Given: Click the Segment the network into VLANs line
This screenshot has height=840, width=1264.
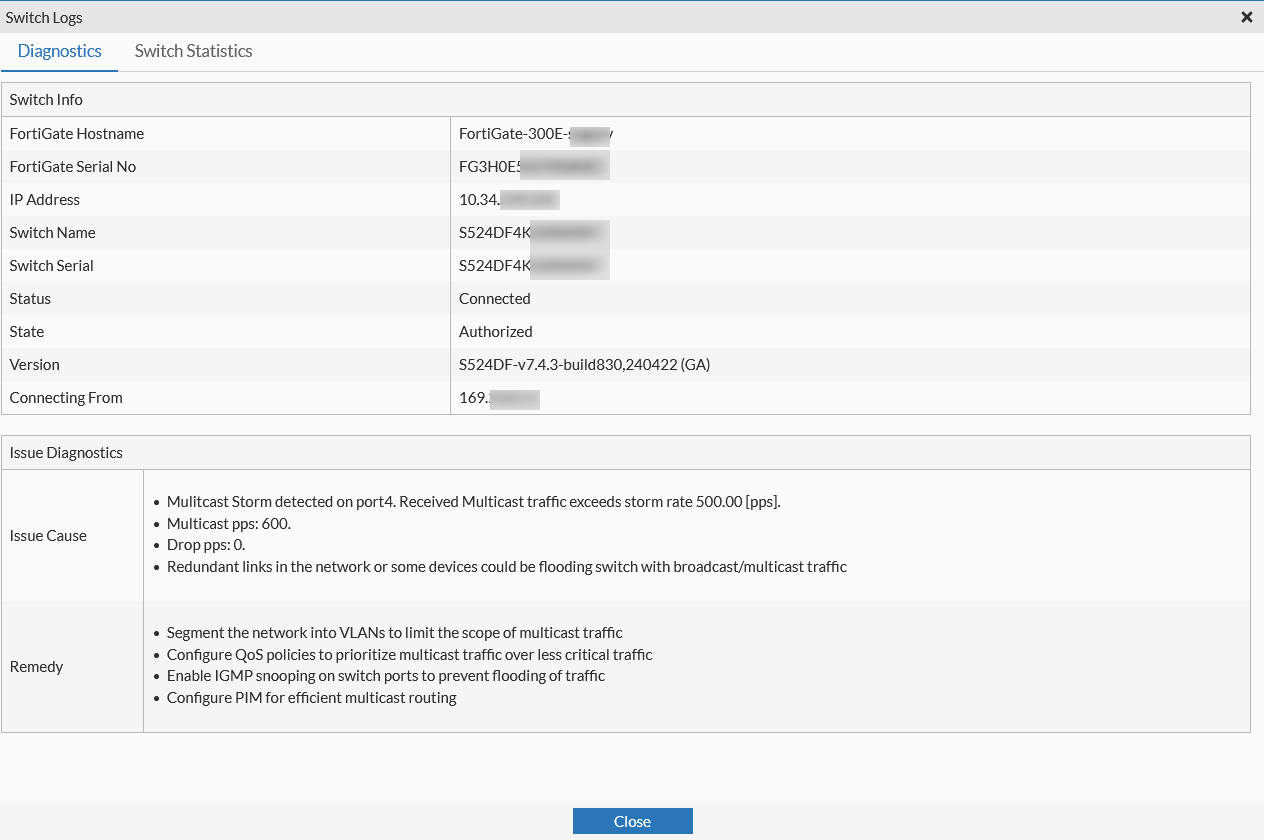Looking at the screenshot, I should click(x=394, y=633).
